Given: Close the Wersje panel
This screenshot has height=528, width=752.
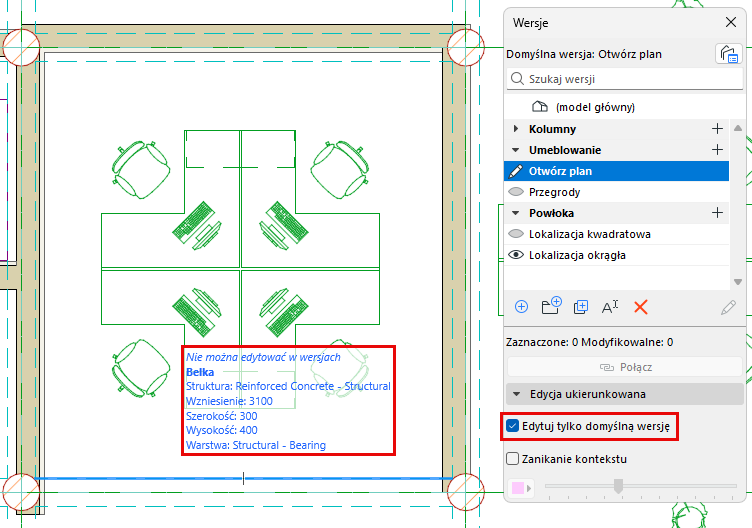Looking at the screenshot, I should coord(730,22).
